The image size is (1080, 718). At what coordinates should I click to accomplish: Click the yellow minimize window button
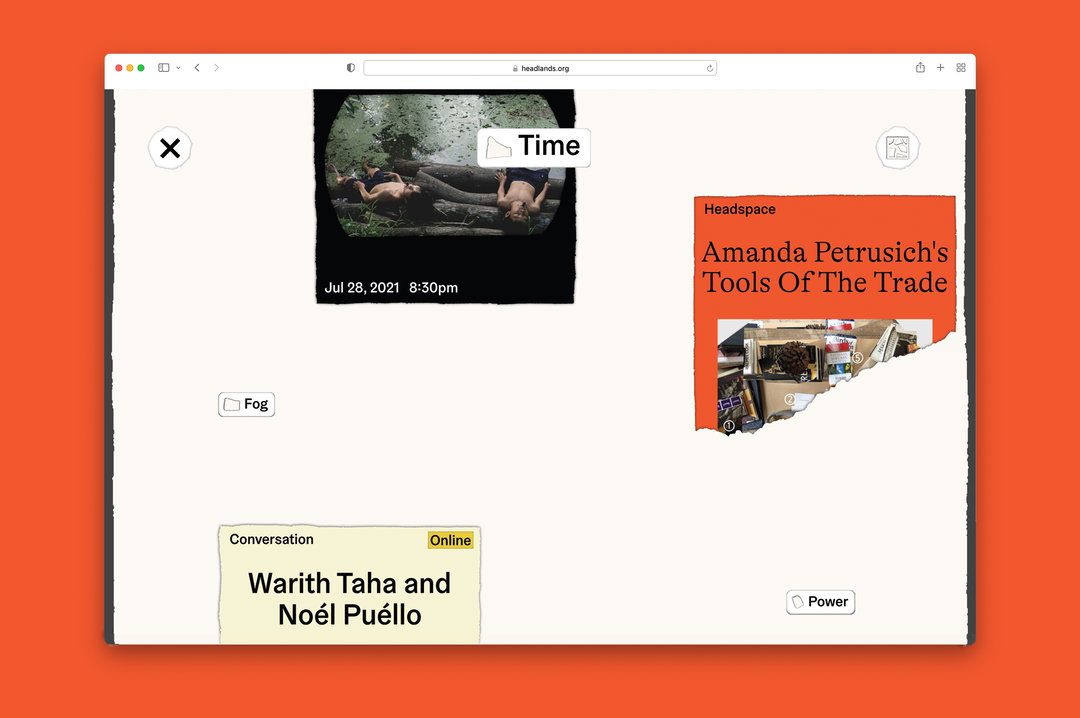click(x=129, y=68)
